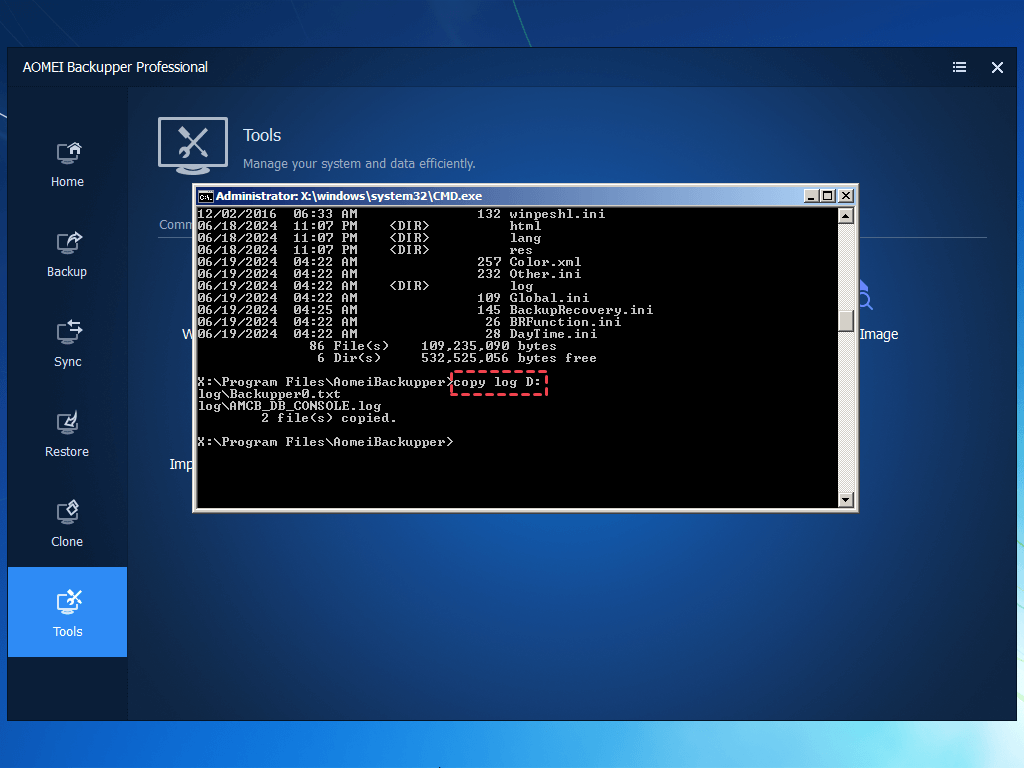Click the 'log\Backupper0.txt' output line
Viewport: 1024px width, 768px height.
[269, 394]
